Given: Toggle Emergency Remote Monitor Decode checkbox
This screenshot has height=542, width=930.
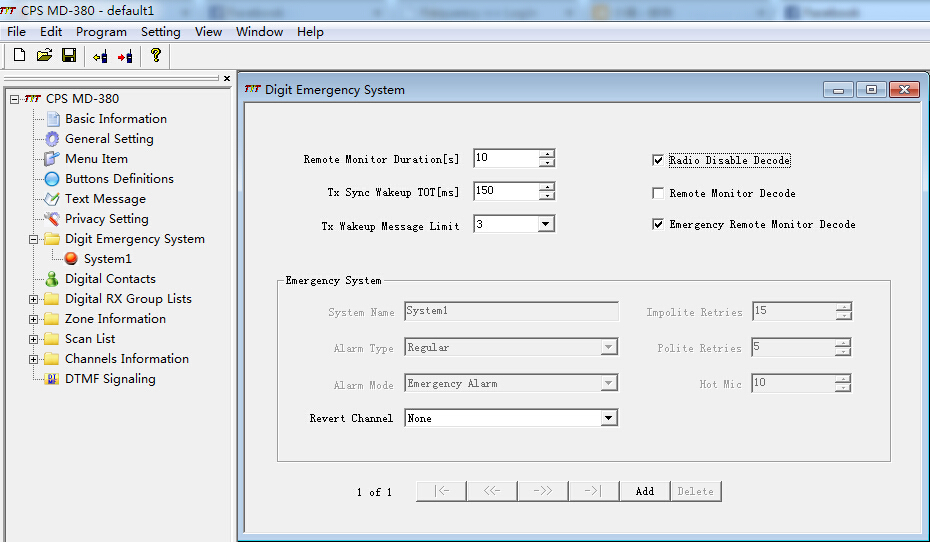Looking at the screenshot, I should 658,224.
